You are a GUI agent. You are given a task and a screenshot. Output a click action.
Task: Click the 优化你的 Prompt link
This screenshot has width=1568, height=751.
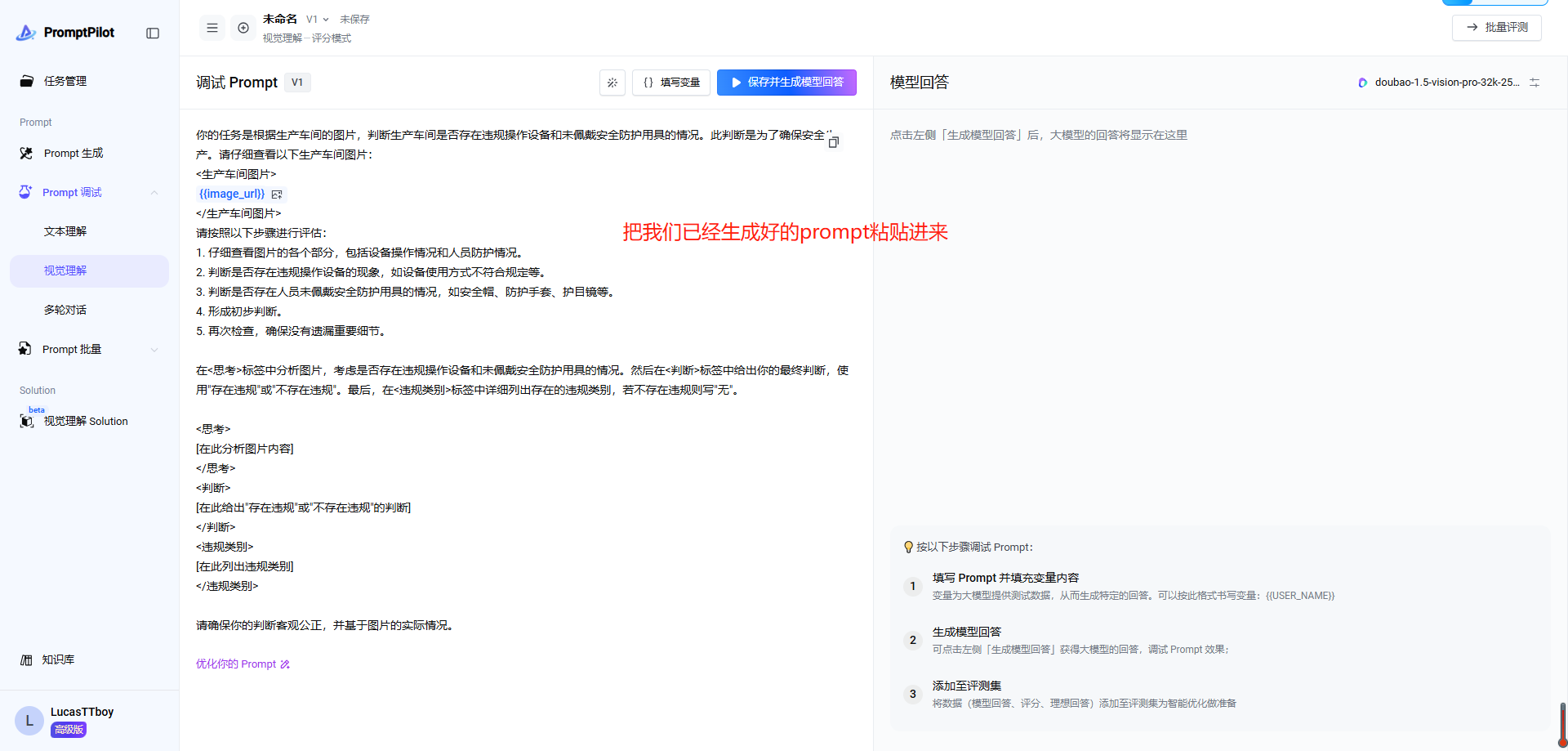pyautogui.click(x=243, y=664)
